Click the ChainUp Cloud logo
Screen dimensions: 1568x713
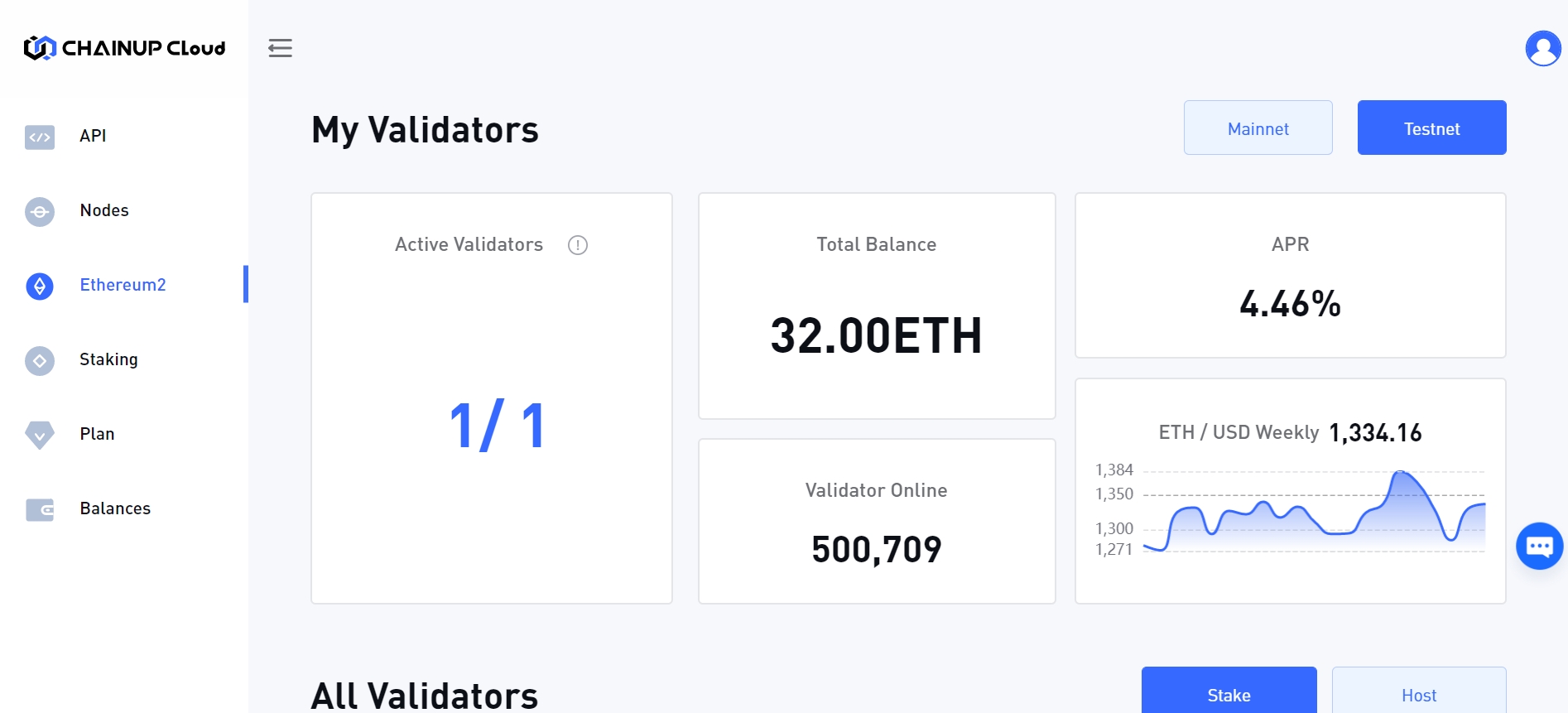(x=124, y=48)
